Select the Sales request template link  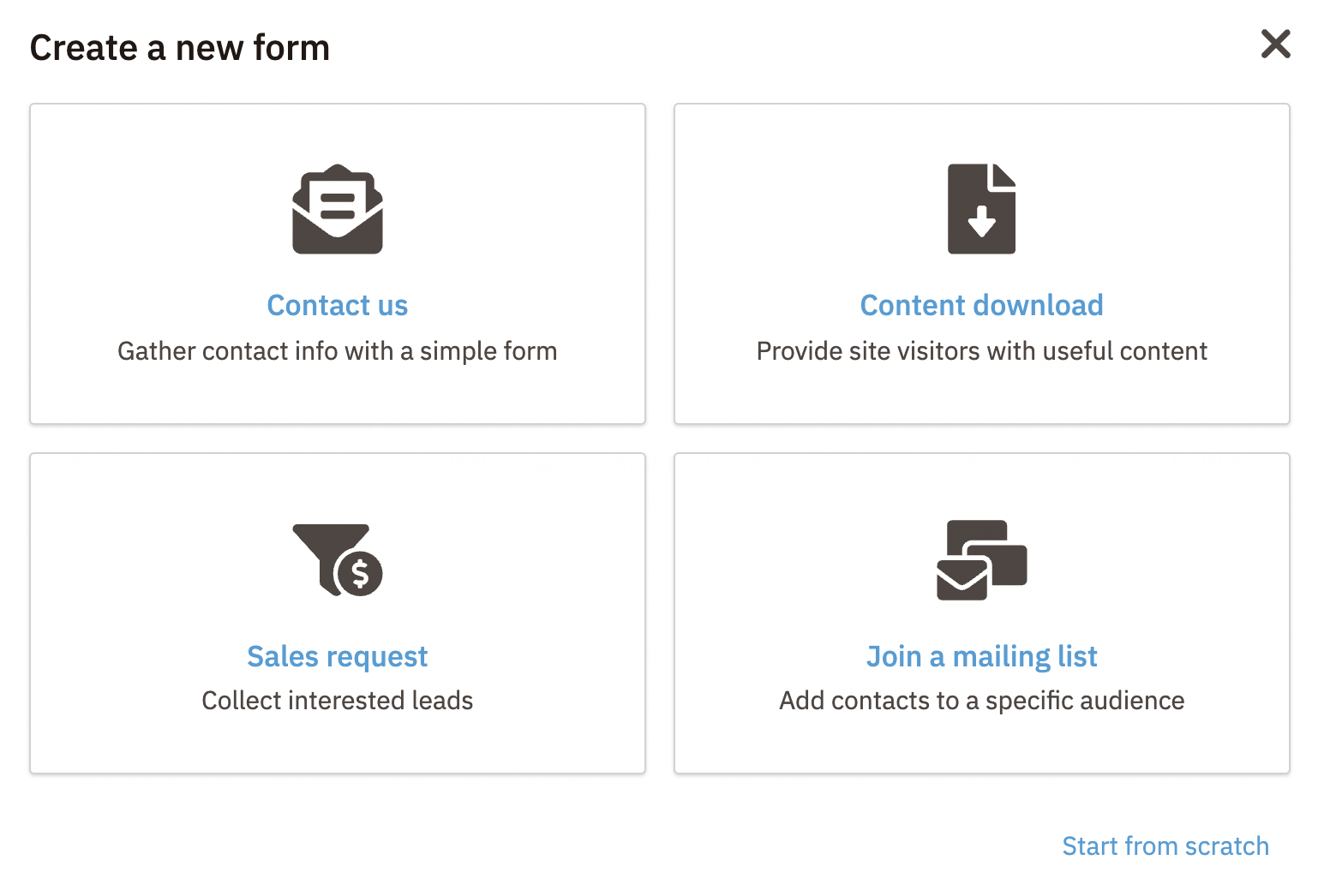tap(338, 656)
